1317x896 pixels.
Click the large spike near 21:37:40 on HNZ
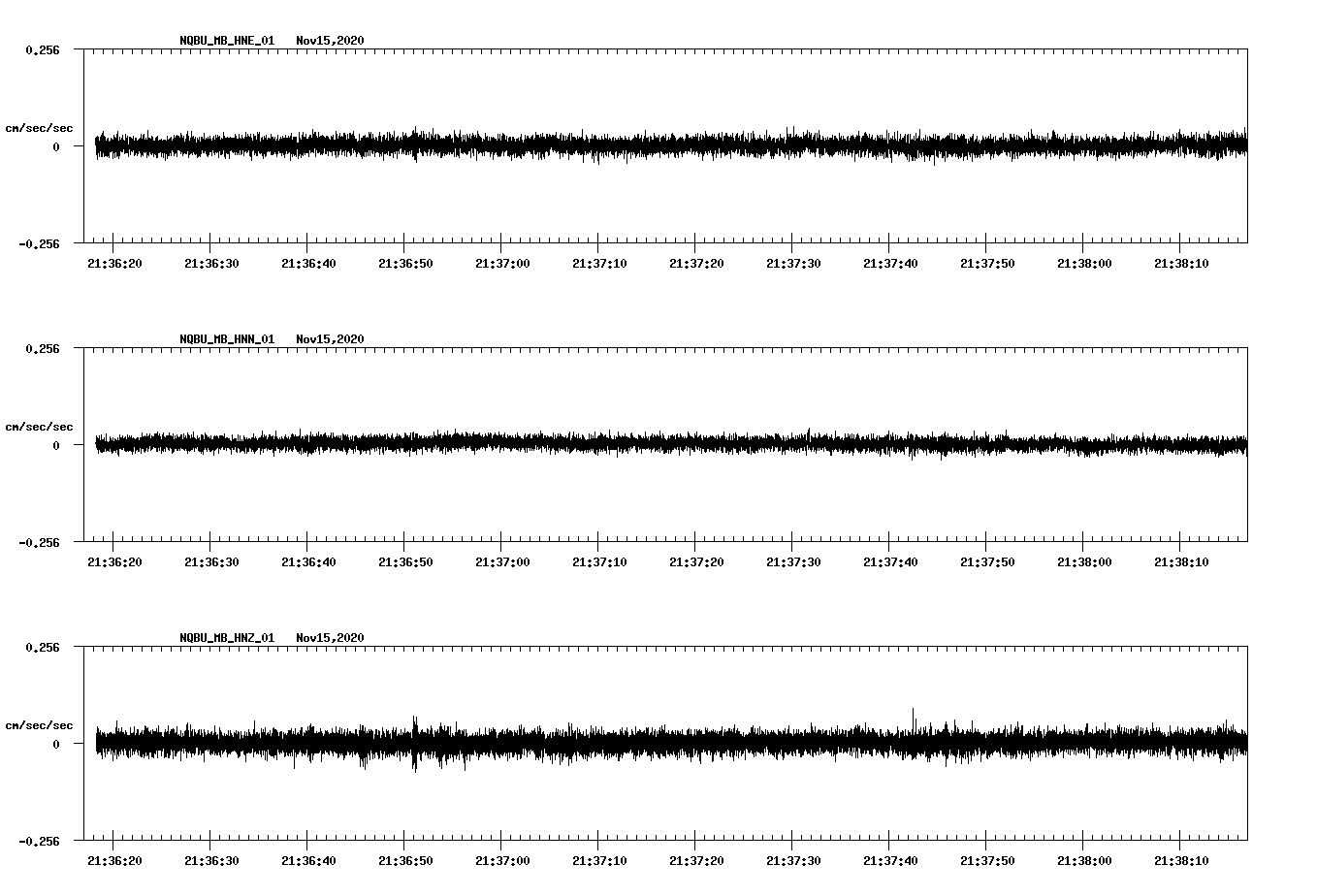[913, 718]
